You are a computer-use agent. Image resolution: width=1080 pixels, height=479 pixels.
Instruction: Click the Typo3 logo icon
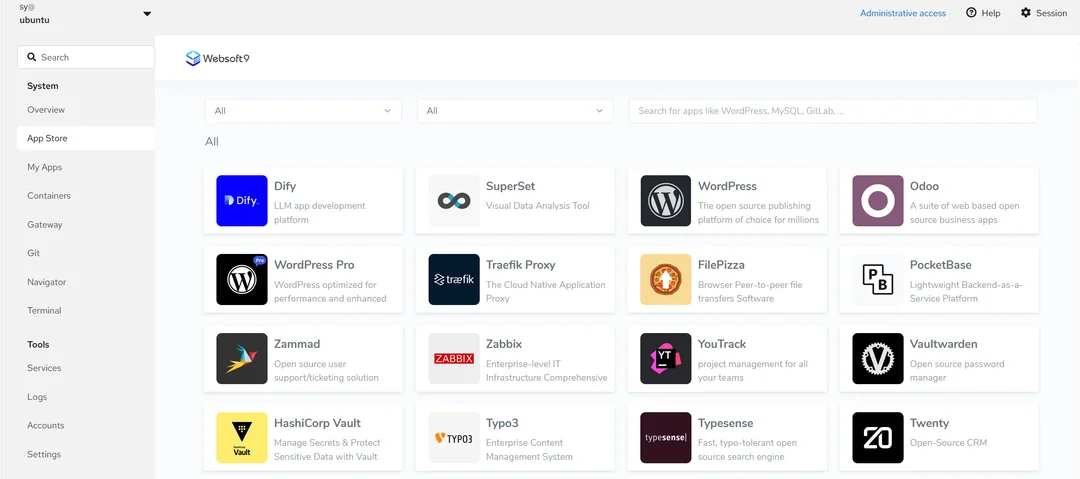[x=454, y=438]
